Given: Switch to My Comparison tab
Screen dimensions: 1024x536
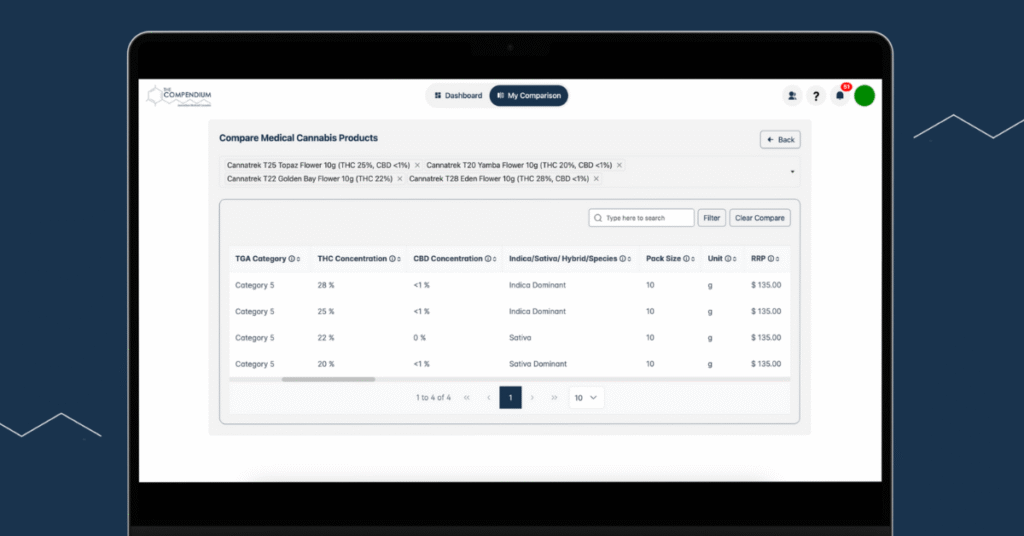Looking at the screenshot, I should pyautogui.click(x=529, y=95).
